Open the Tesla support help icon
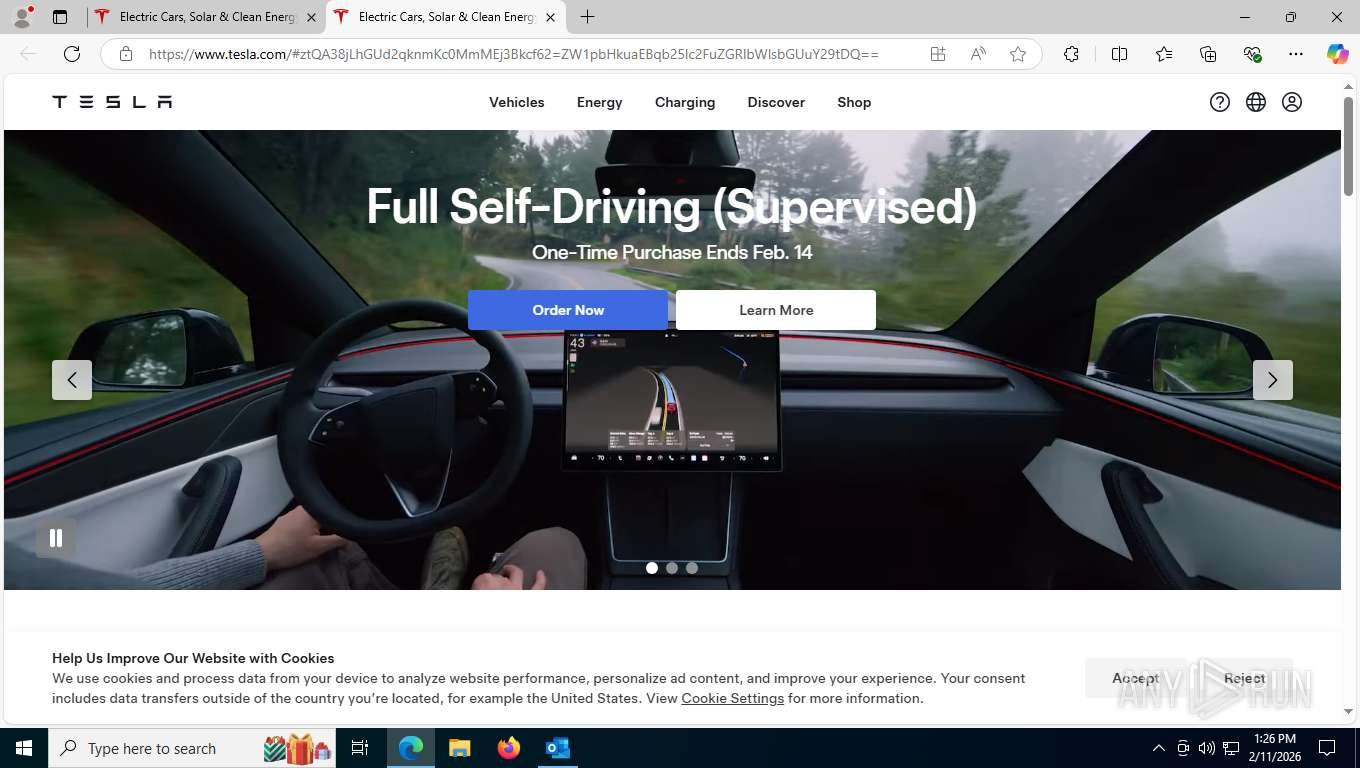The height and width of the screenshot is (768, 1360). point(1220,102)
